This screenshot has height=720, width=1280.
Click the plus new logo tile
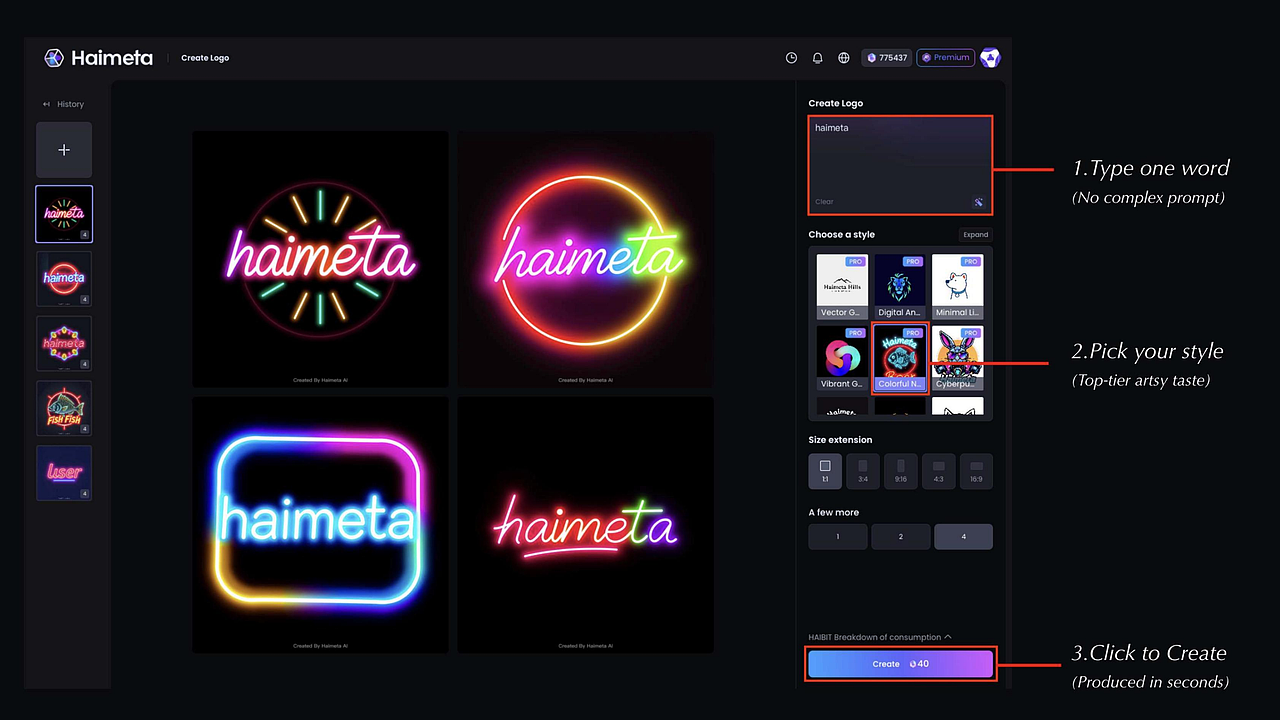point(64,150)
